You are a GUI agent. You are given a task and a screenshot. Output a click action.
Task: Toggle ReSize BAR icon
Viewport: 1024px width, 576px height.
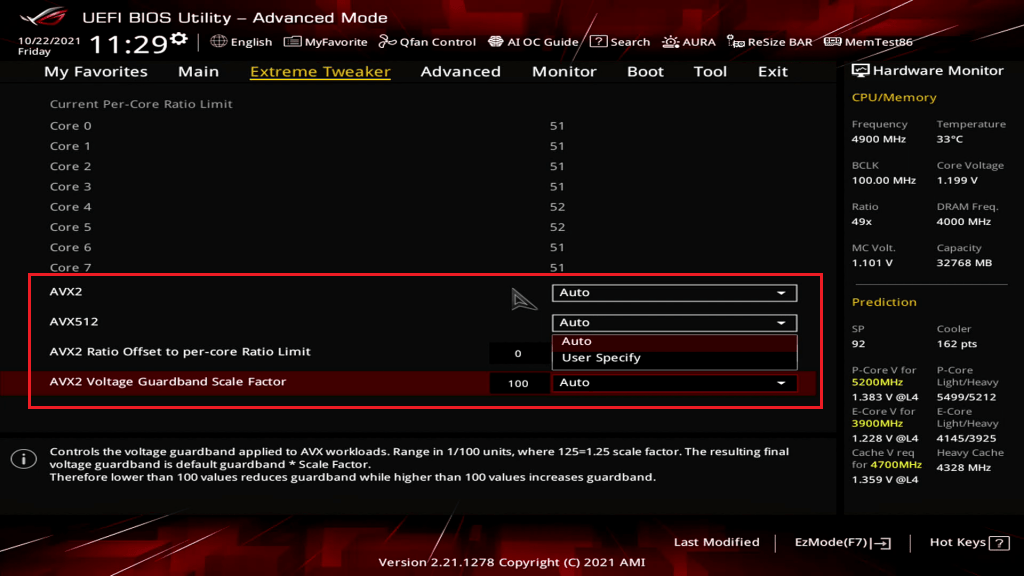pos(735,42)
